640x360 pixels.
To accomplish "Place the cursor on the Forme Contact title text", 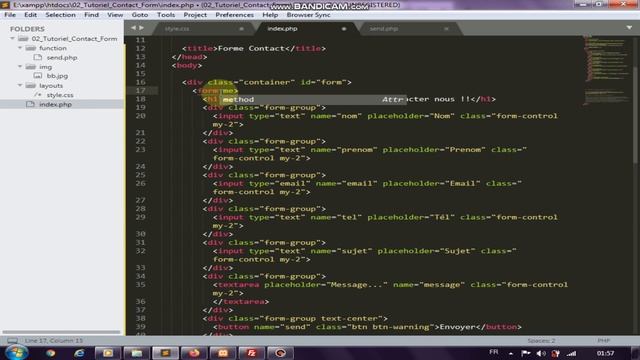I will pyautogui.click(x=251, y=49).
